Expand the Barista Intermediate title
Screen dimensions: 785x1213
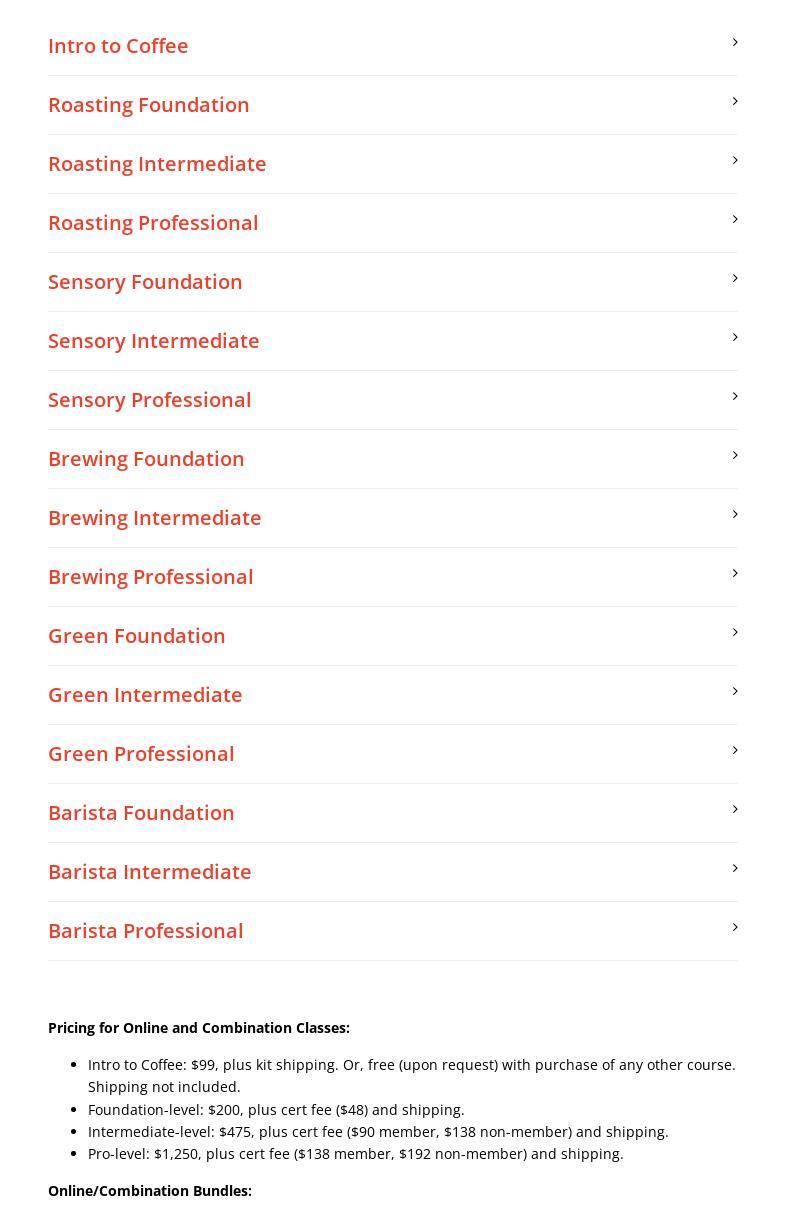(x=149, y=872)
